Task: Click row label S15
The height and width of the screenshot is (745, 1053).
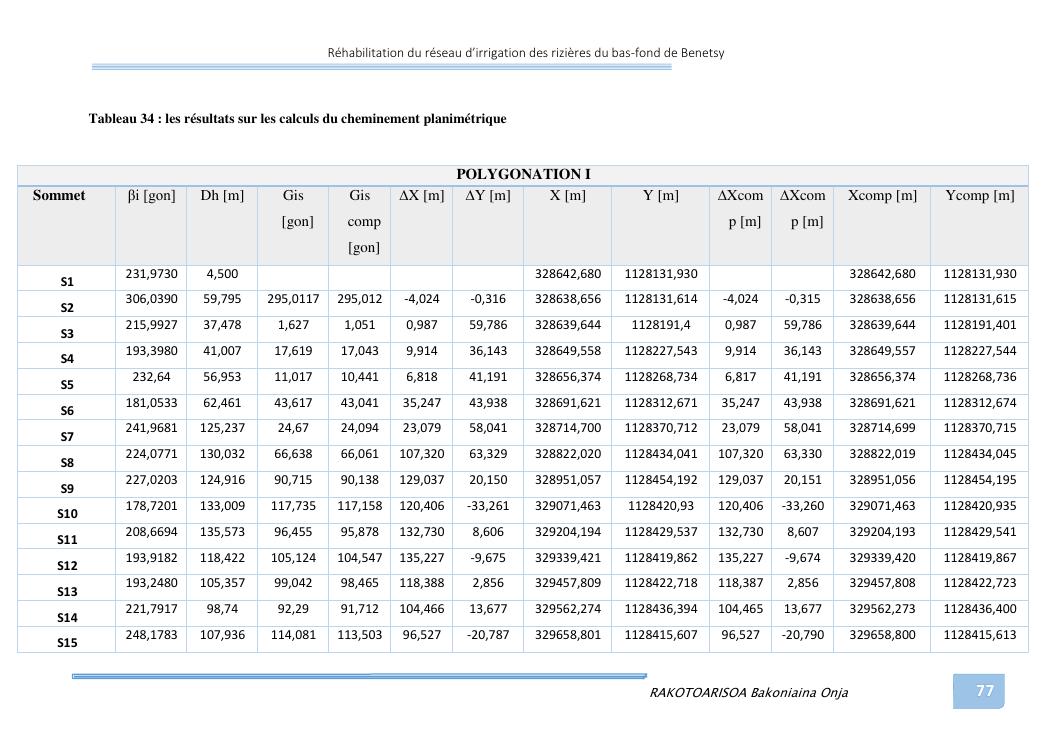Action: pyautogui.click(x=67, y=643)
